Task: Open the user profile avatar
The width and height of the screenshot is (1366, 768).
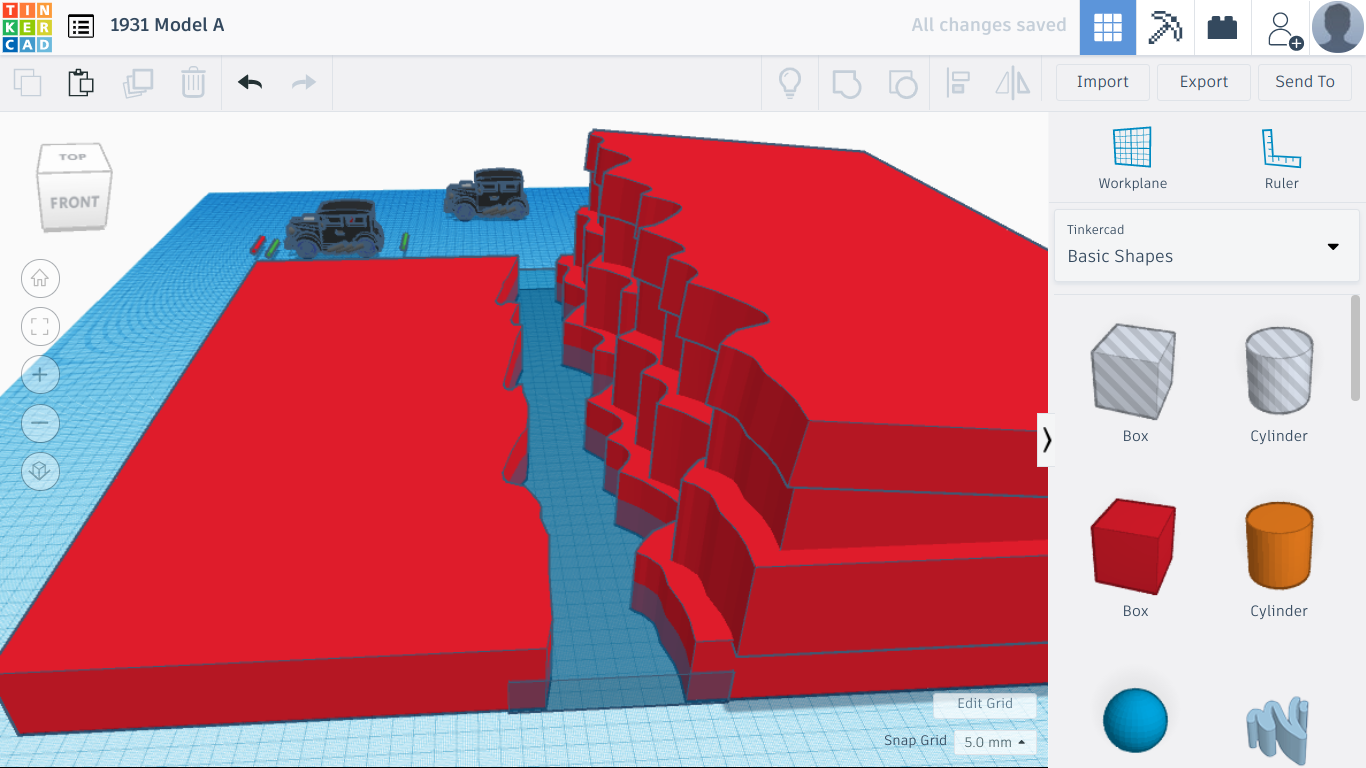Action: coord(1337,27)
